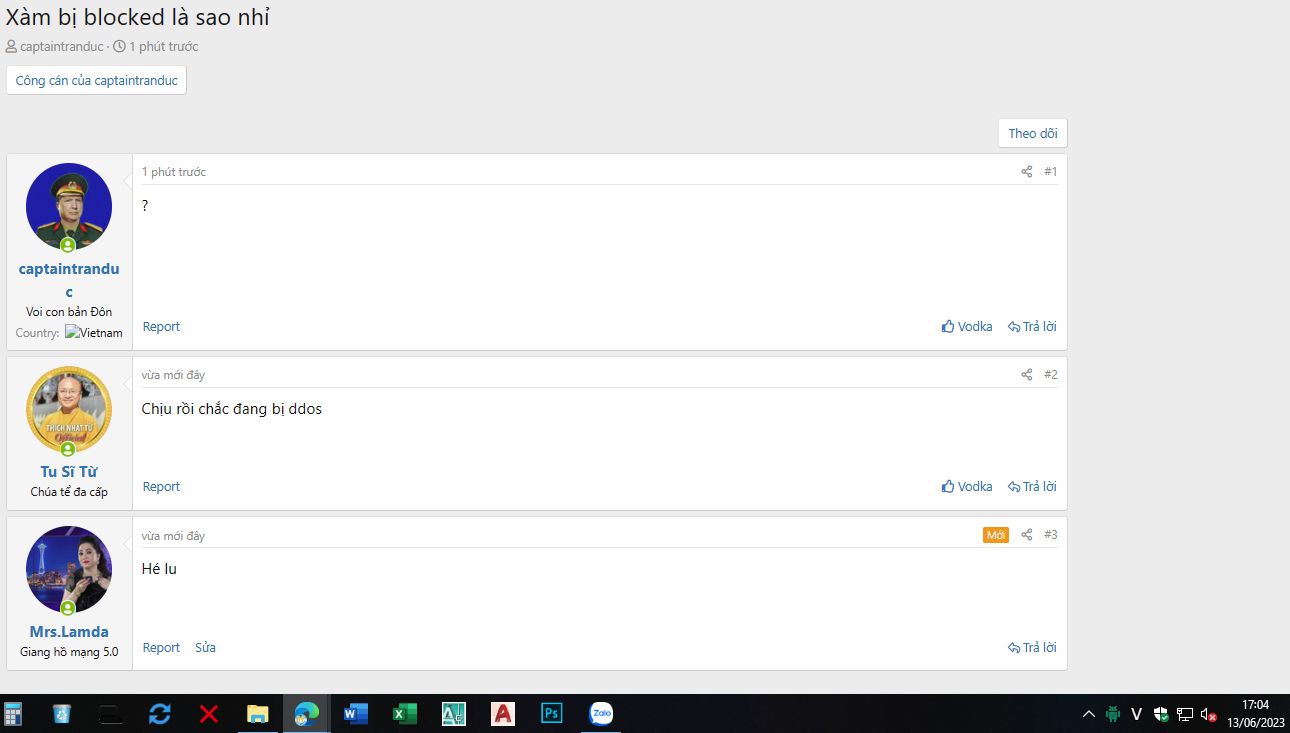Open captaintranduc's avatar profile picture
Image resolution: width=1290 pixels, height=733 pixels.
69,206
